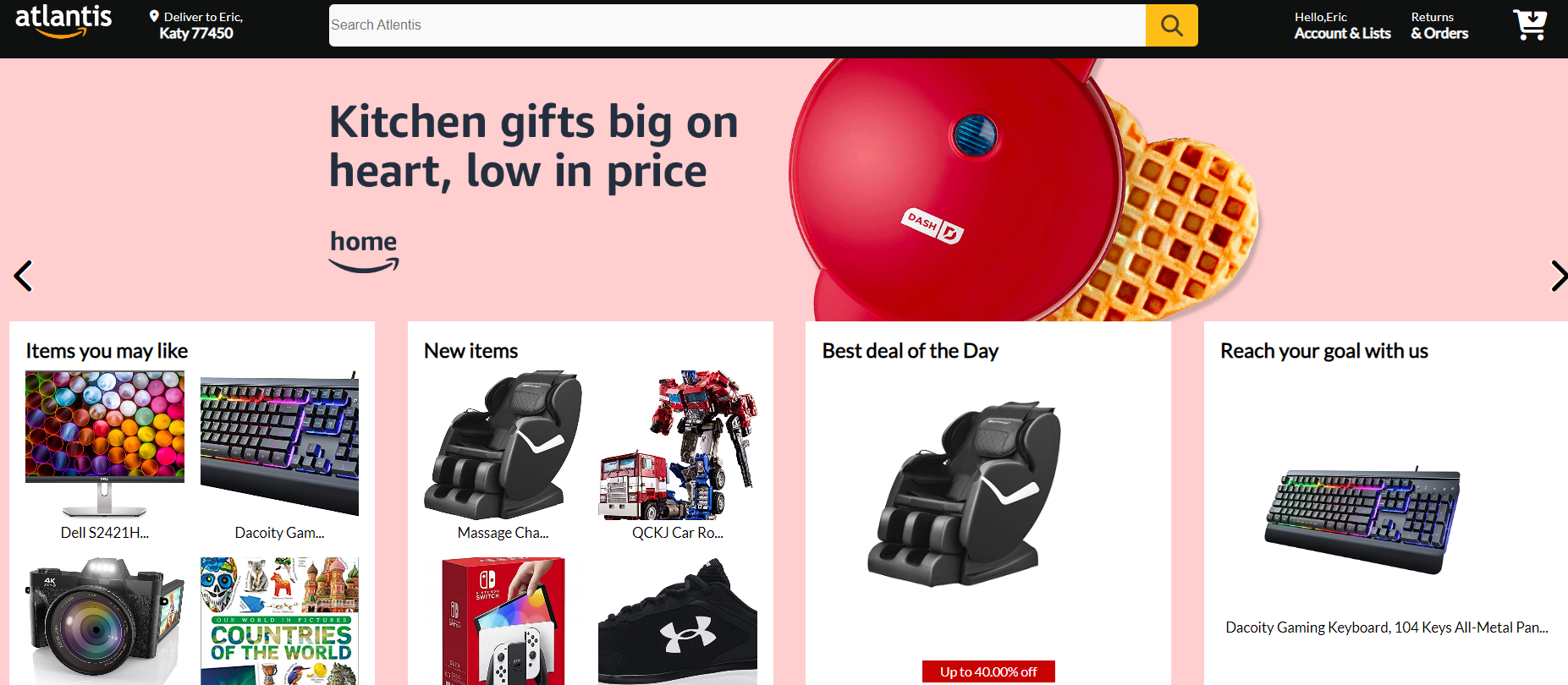Open Returns & Orders
Viewport: 1568px width, 685px height.
coord(1439,25)
